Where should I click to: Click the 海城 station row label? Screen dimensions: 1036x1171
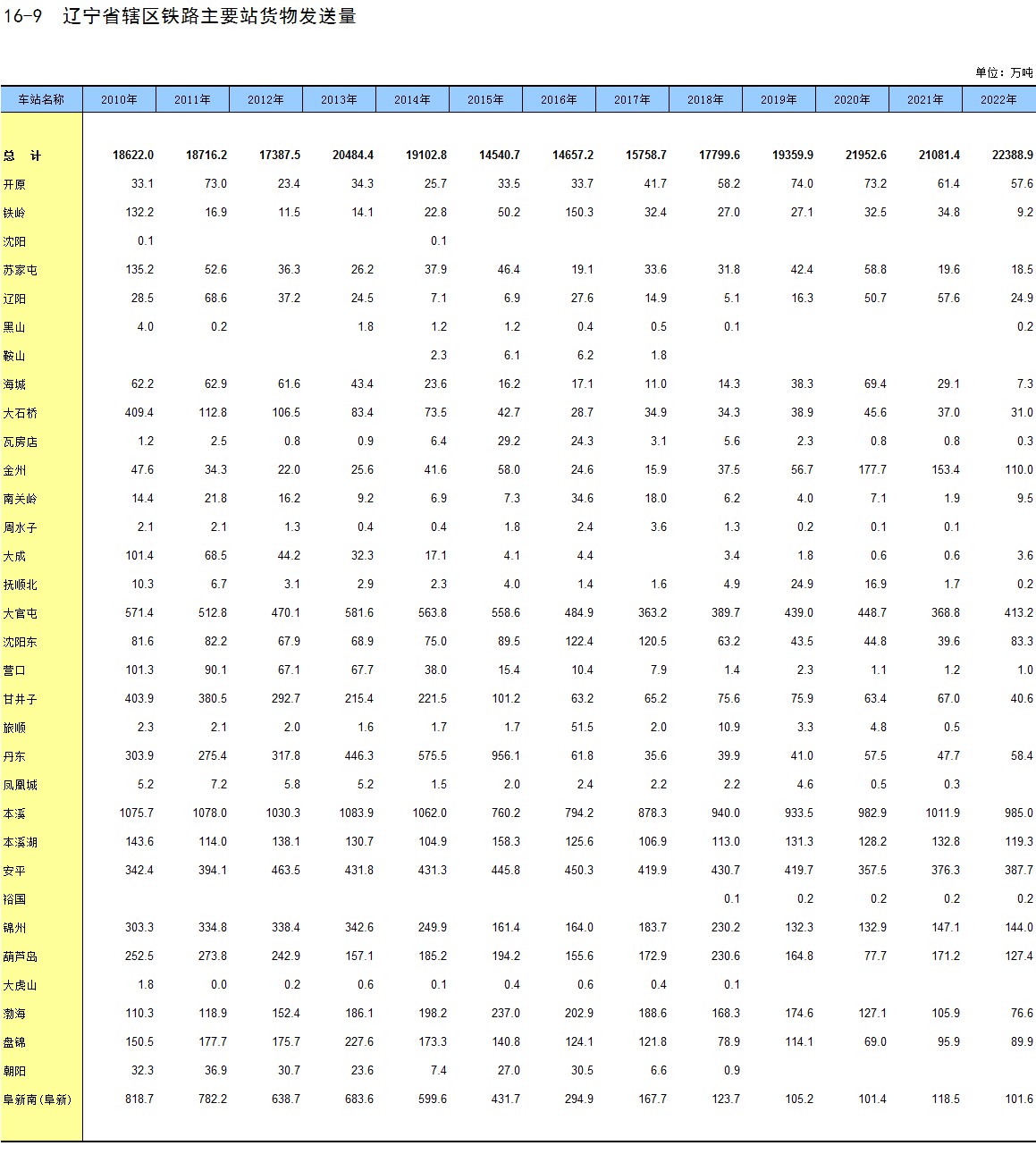pos(14,384)
